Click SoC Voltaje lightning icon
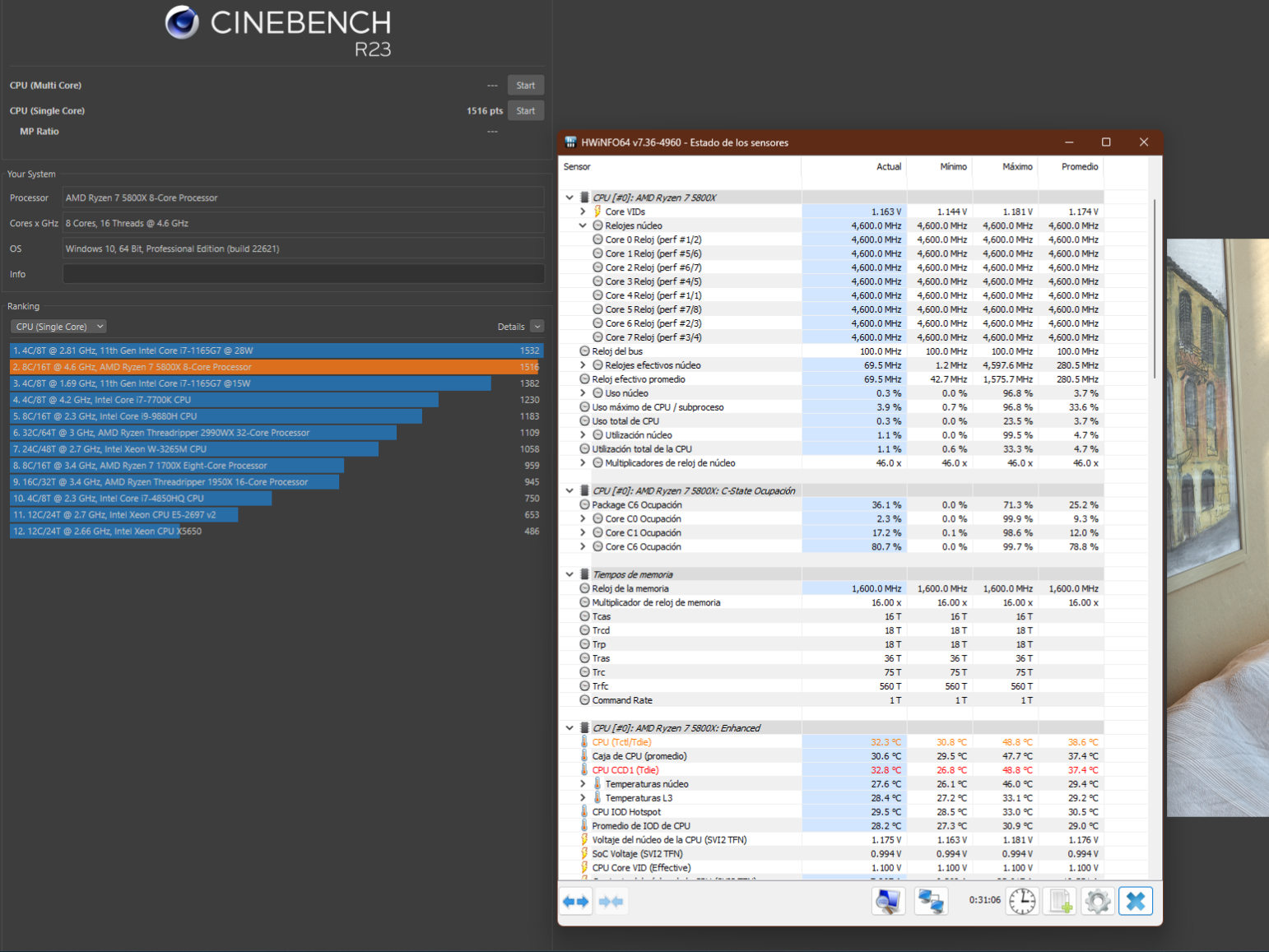The height and width of the screenshot is (952, 1269). click(584, 854)
